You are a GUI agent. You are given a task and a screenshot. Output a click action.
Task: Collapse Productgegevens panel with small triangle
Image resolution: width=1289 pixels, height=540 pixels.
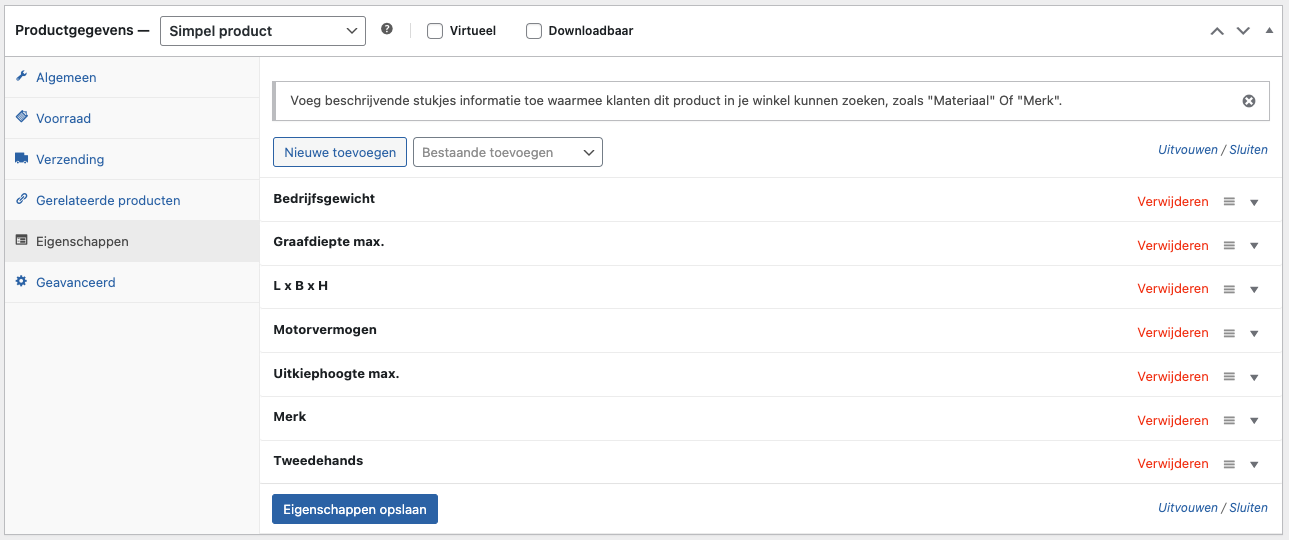1269,30
